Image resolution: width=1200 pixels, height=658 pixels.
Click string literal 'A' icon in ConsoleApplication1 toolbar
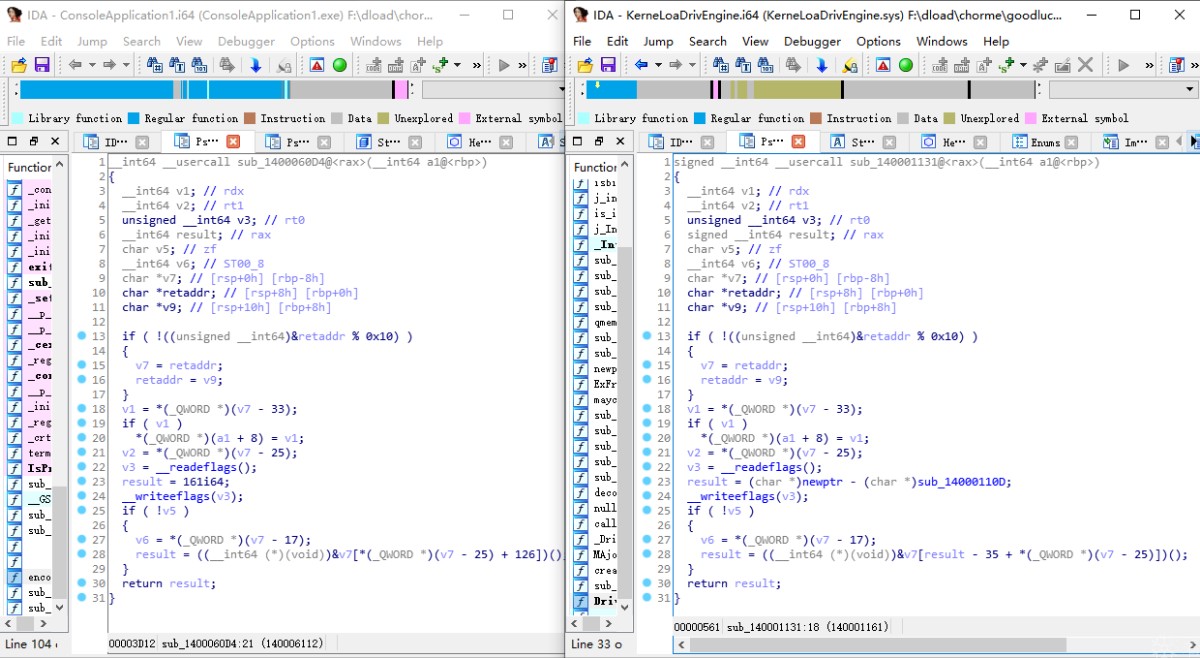click(417, 65)
